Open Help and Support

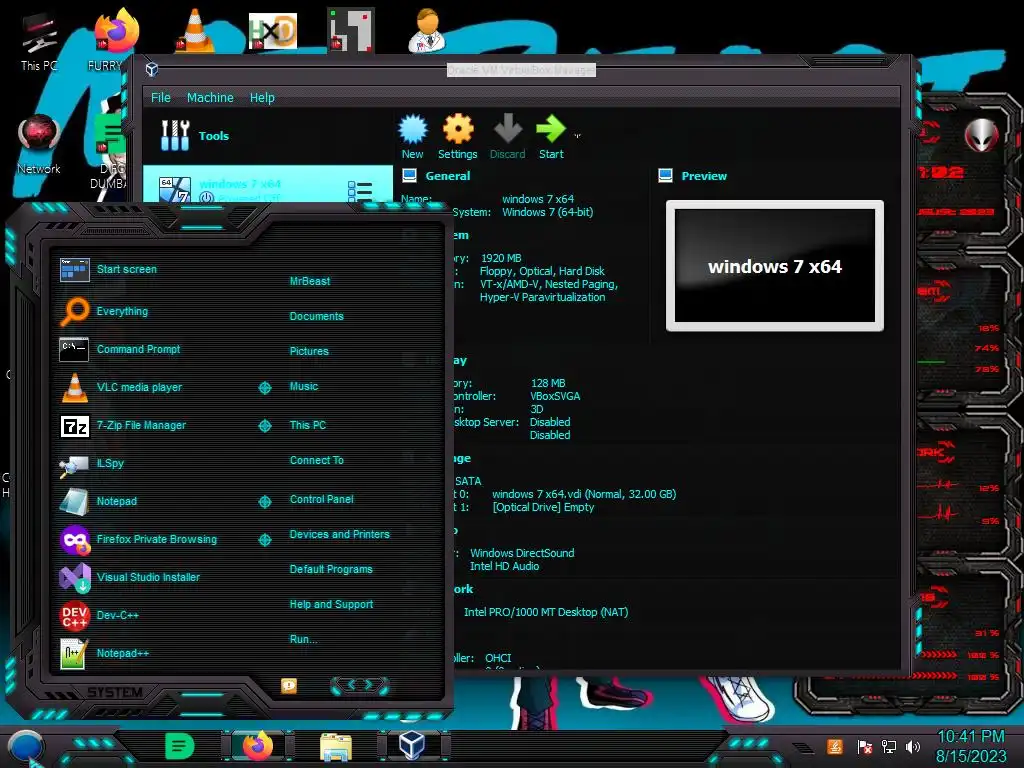[x=331, y=604]
